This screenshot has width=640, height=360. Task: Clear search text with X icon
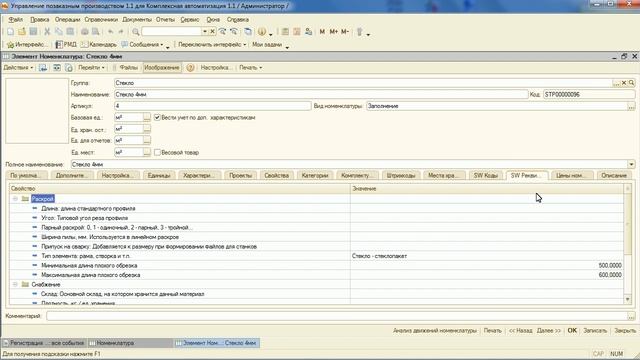[212, 31]
